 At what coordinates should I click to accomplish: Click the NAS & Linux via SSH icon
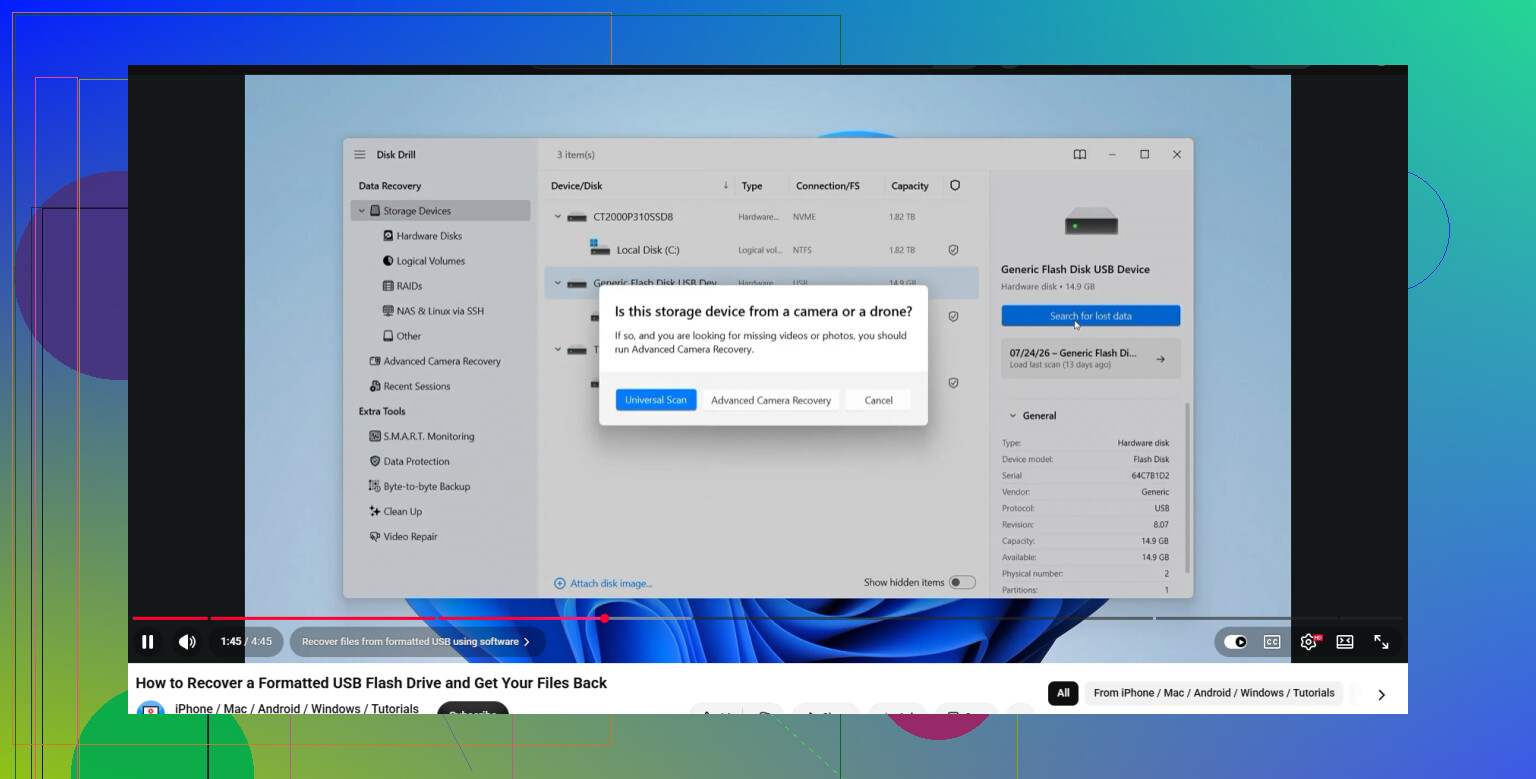click(388, 311)
